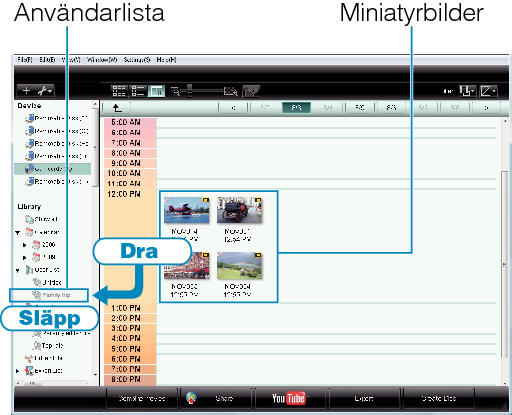Expand the 2009 calendar year

pos(24,245)
